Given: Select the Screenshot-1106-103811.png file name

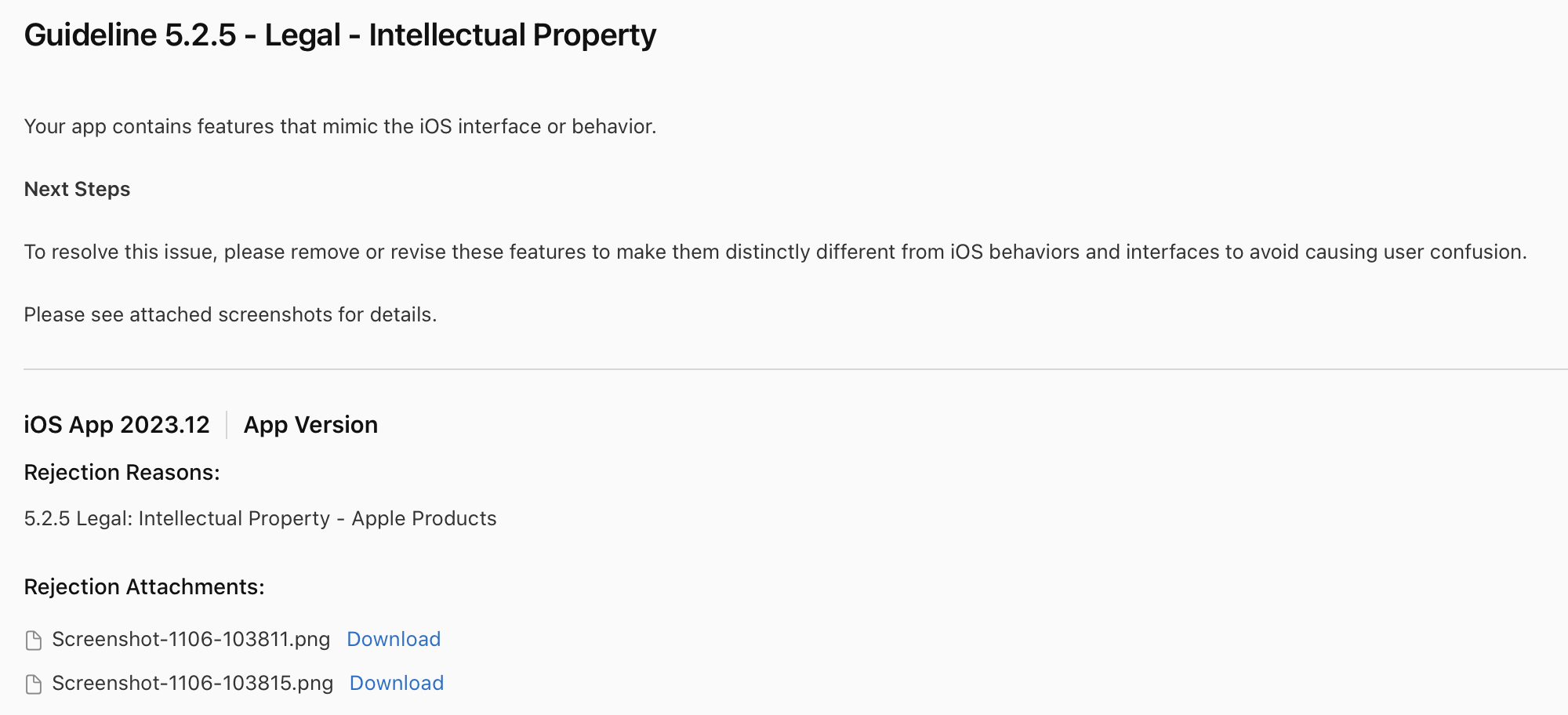Looking at the screenshot, I should pyautogui.click(x=191, y=640).
